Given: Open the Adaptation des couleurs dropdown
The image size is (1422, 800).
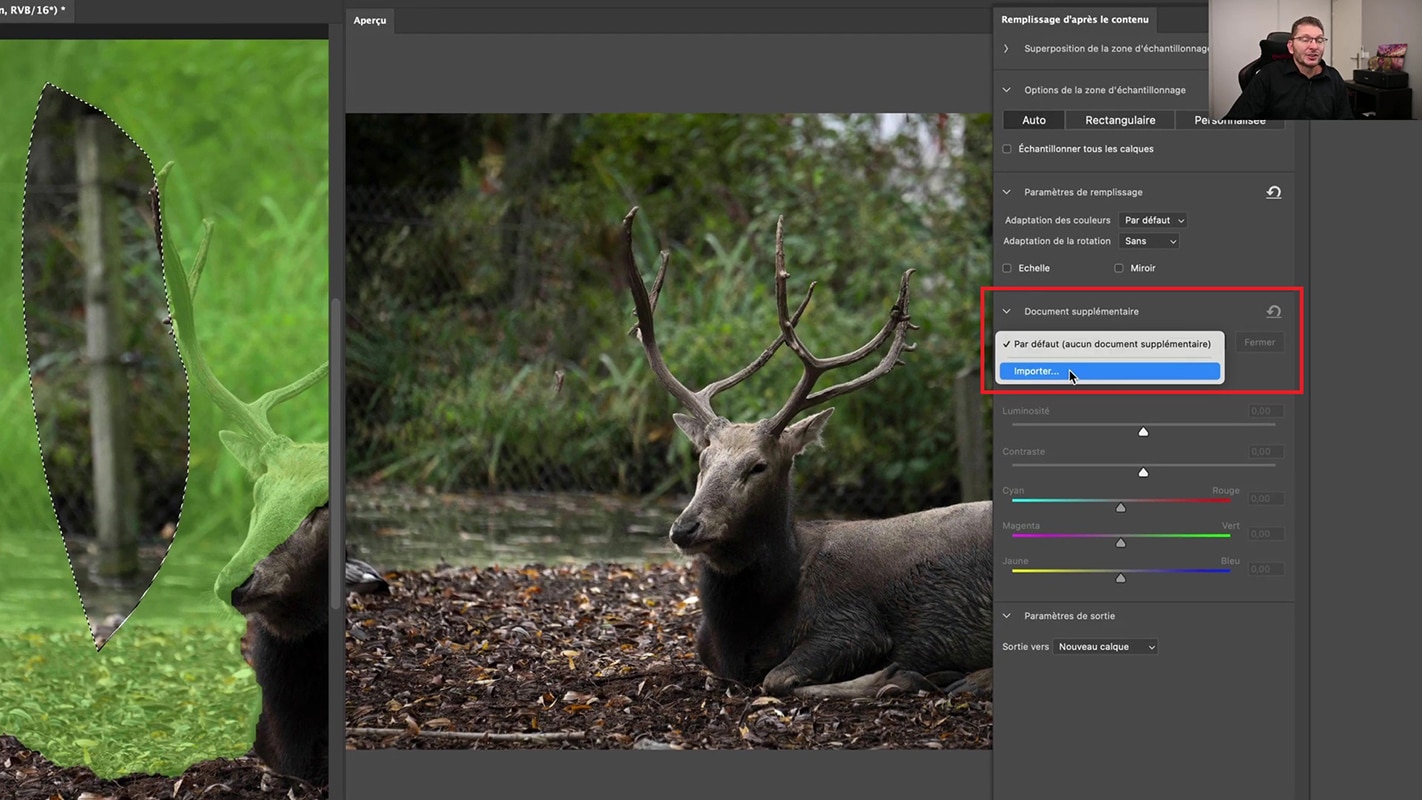Looking at the screenshot, I should point(1153,220).
